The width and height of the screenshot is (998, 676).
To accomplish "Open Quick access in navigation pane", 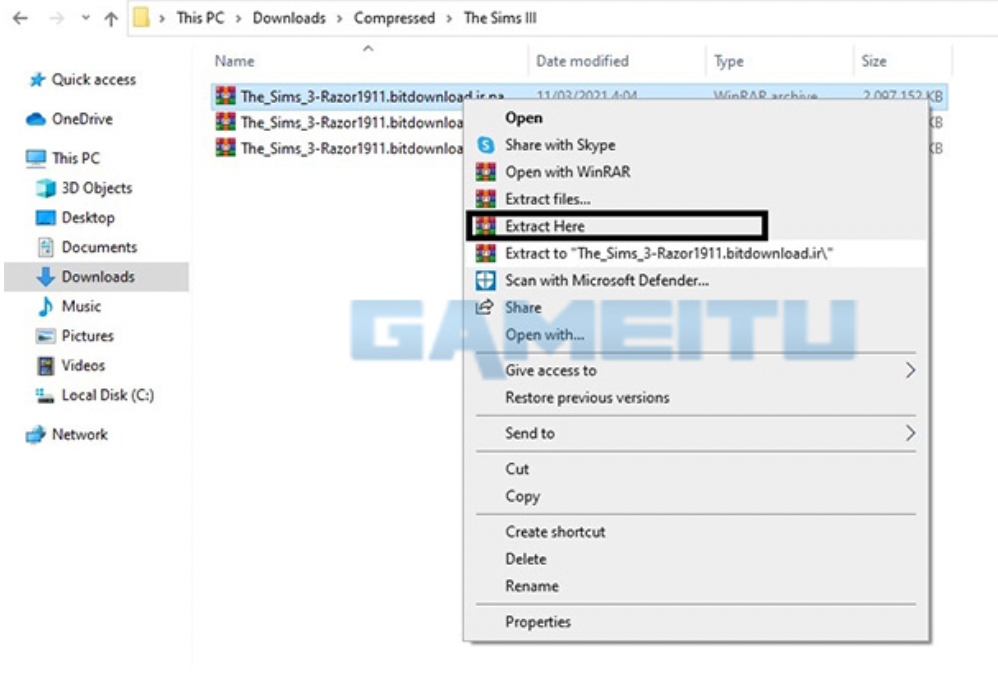I will (94, 80).
